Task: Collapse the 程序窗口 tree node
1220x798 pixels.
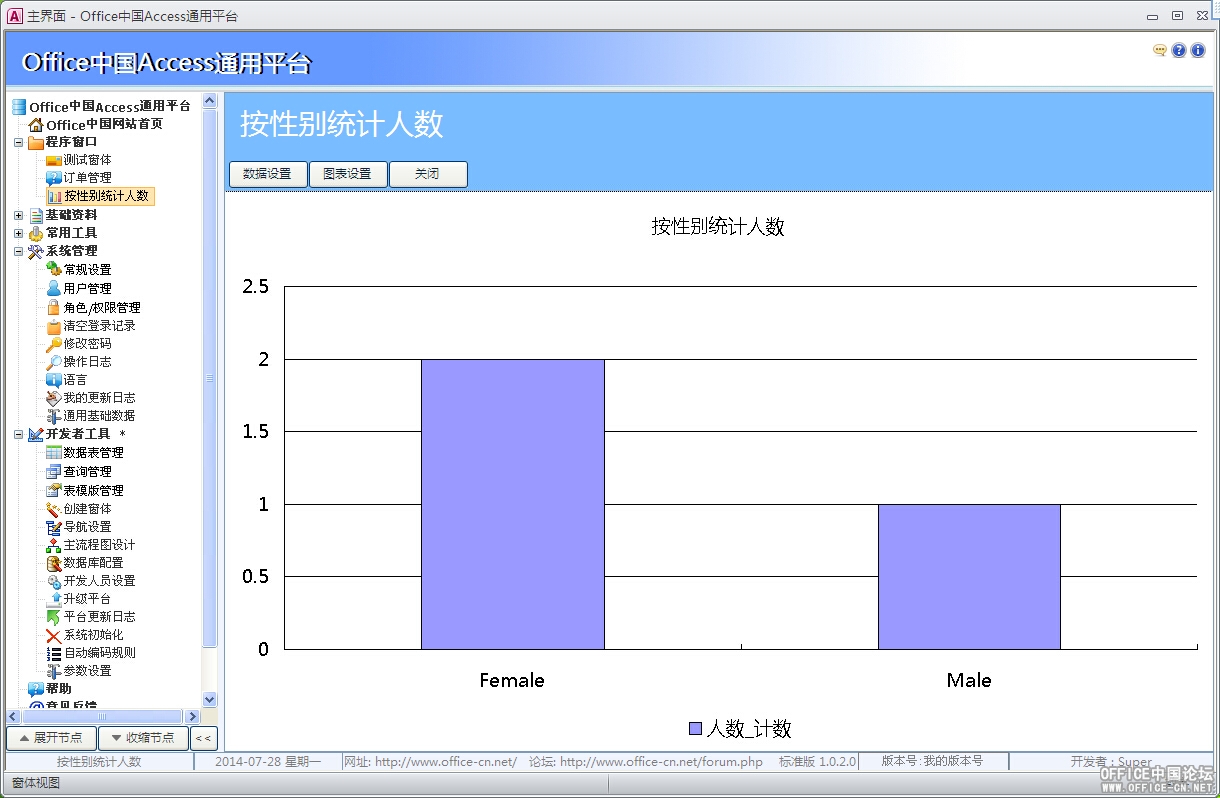Action: click(18, 142)
